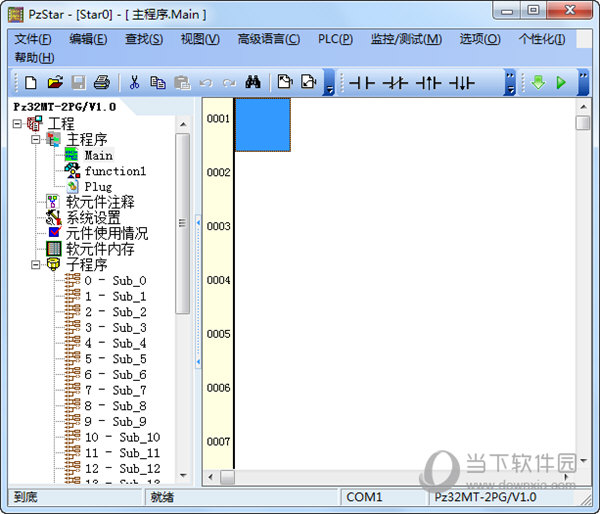Image resolution: width=600 pixels, height=514 pixels.
Task: Click the Copy toolbar icon
Action: pos(158,83)
